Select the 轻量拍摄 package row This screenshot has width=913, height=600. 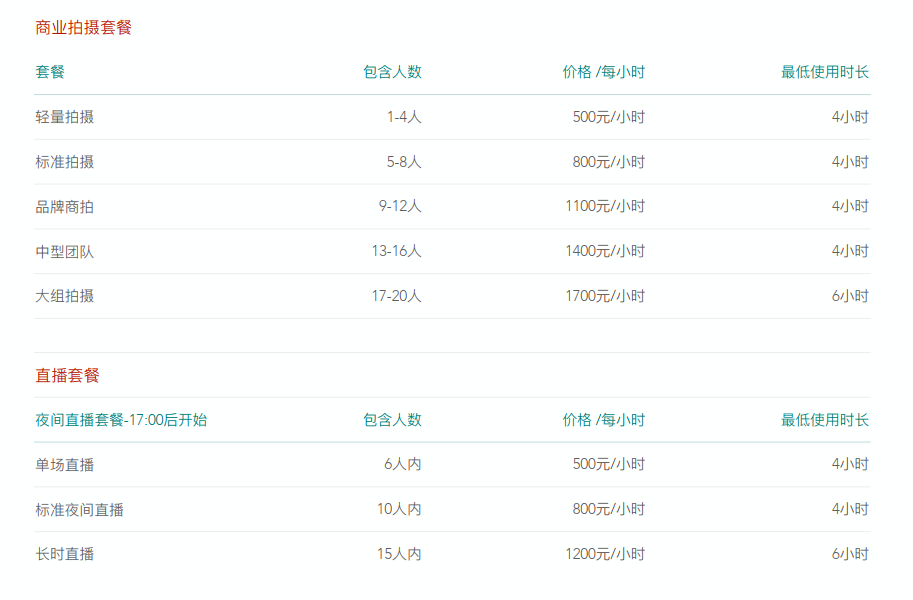point(452,117)
